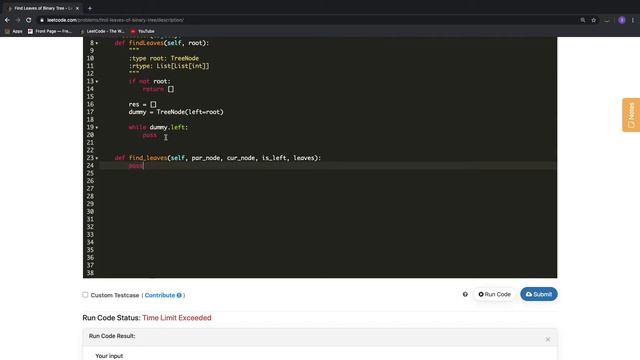This screenshot has height=360, width=640.
Task: Open a new tab with the plus button
Action: (x=90, y=8)
